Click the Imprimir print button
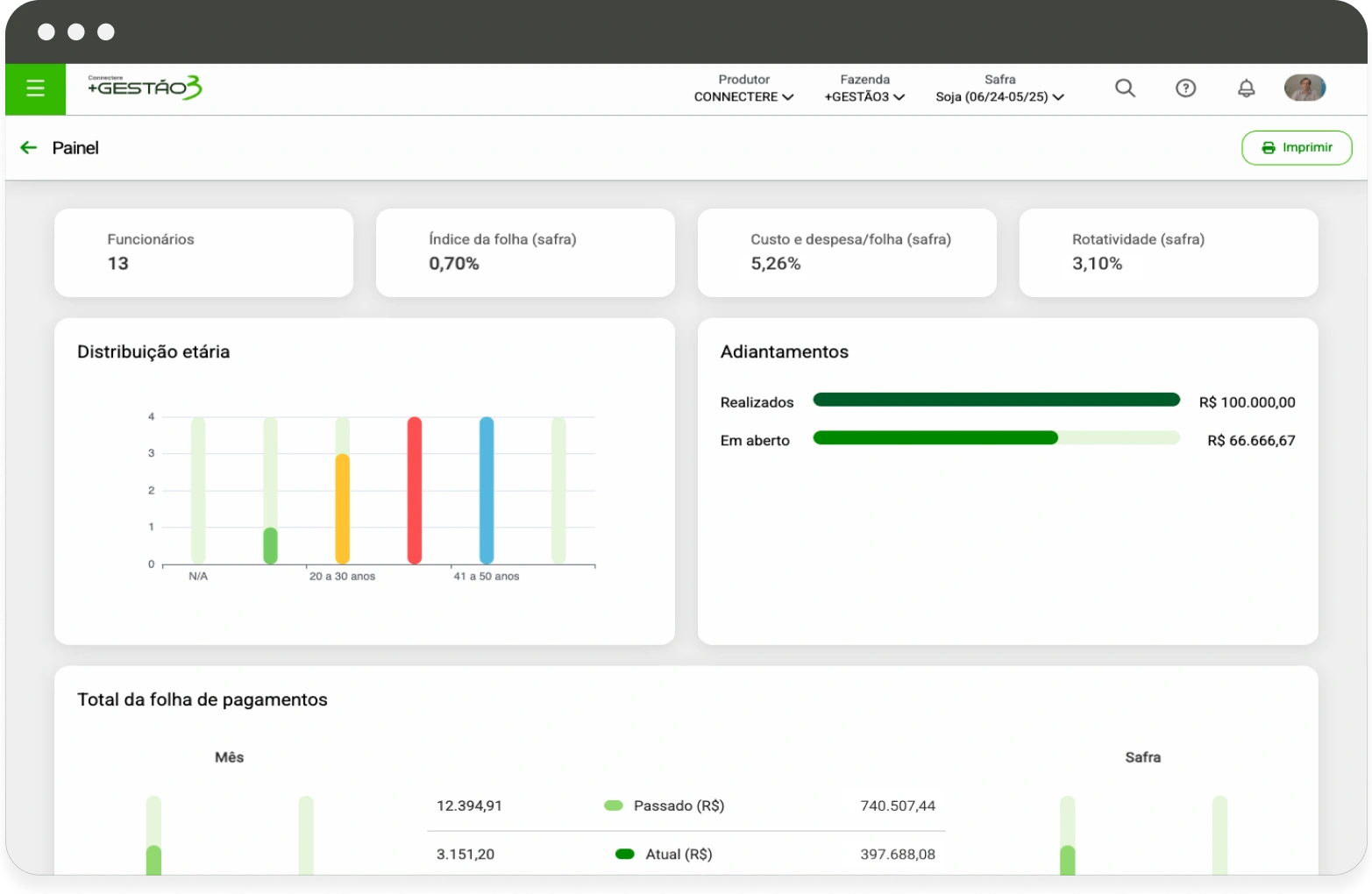Viewport: 1372px width, 894px height. [1297, 148]
